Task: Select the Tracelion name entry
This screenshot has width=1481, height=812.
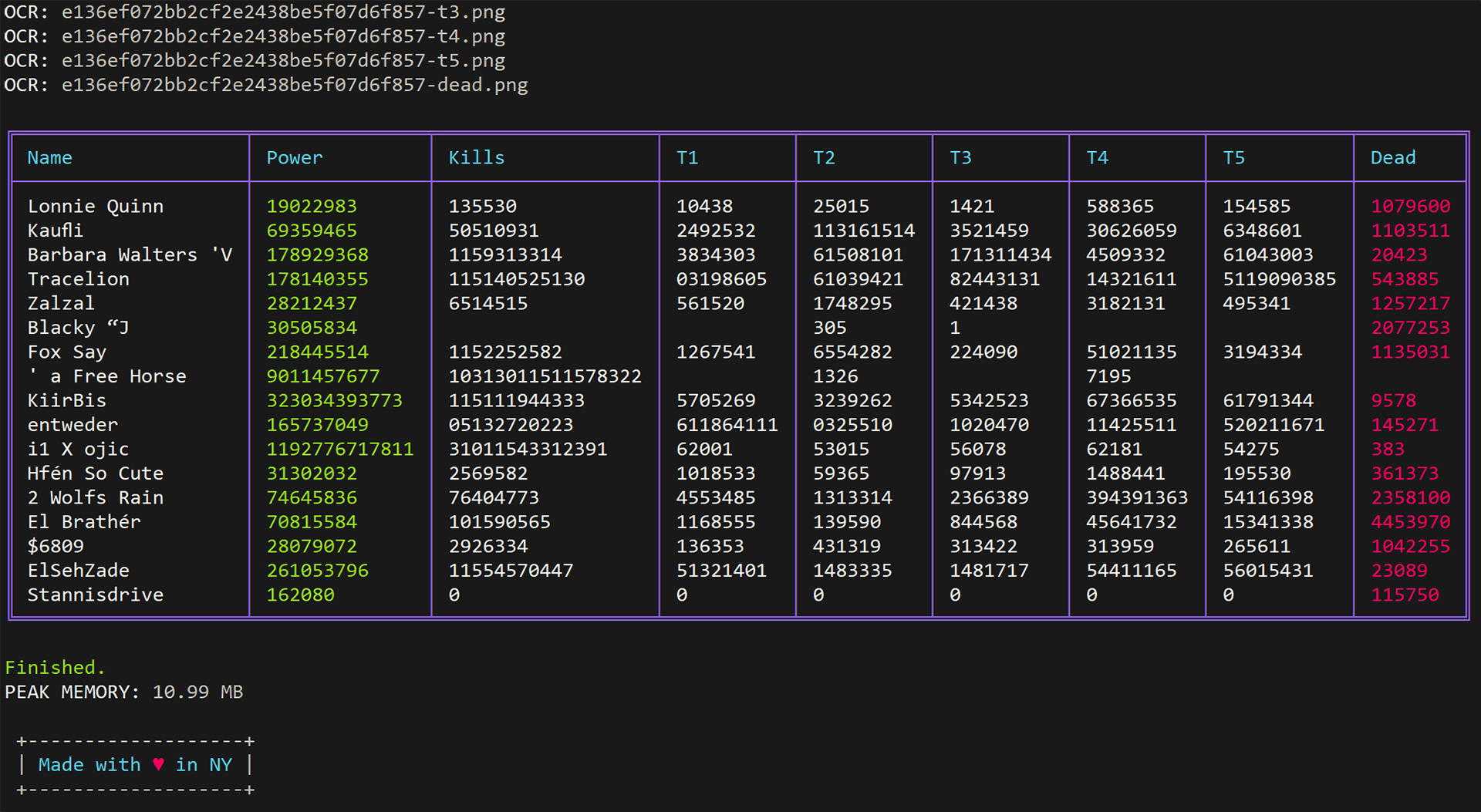Action: (x=79, y=279)
